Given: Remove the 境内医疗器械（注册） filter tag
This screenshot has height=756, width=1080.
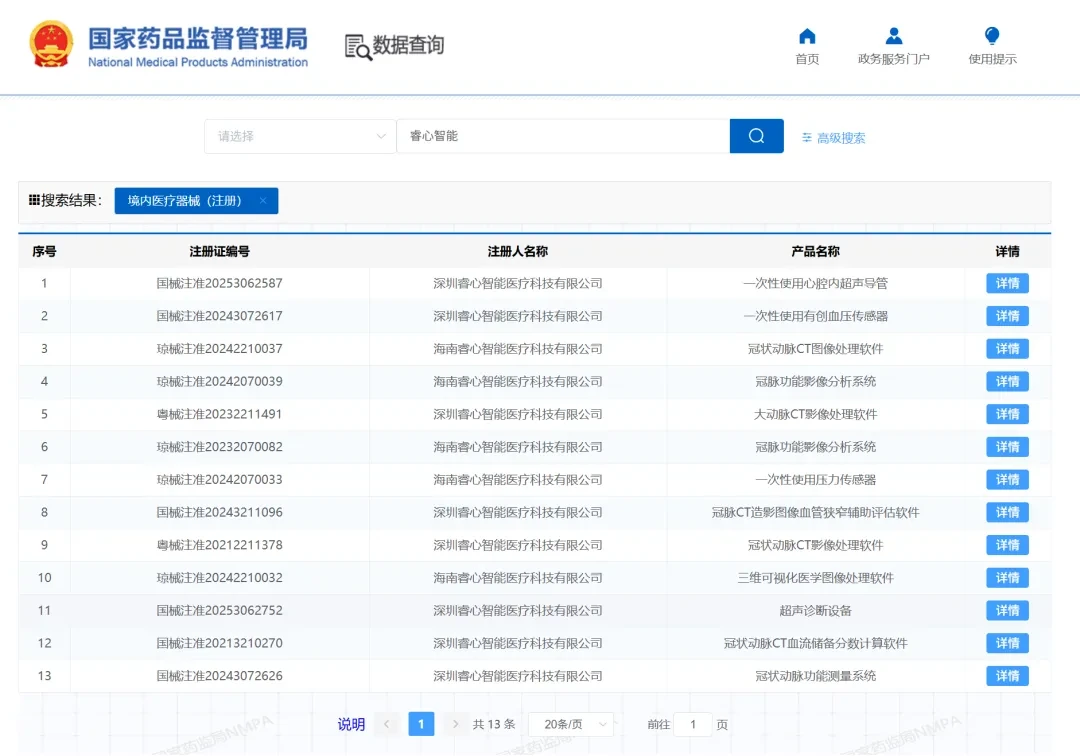Looking at the screenshot, I should [262, 200].
